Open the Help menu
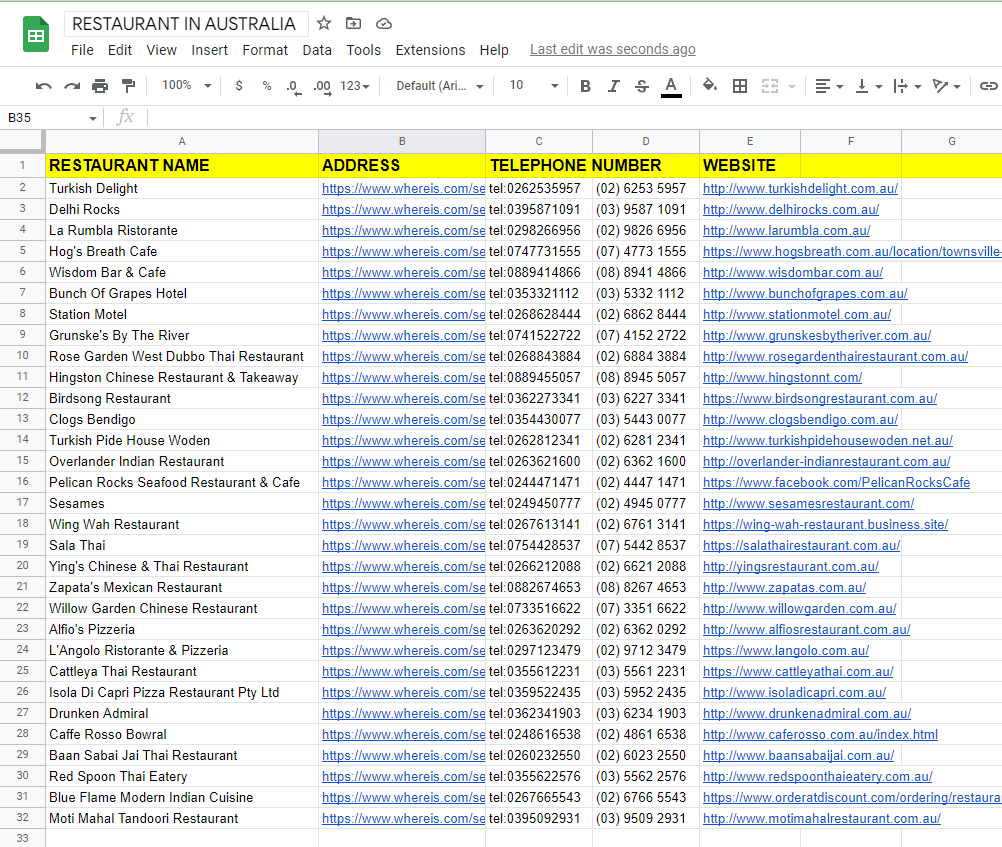Image resolution: width=1002 pixels, height=847 pixels. [x=494, y=50]
